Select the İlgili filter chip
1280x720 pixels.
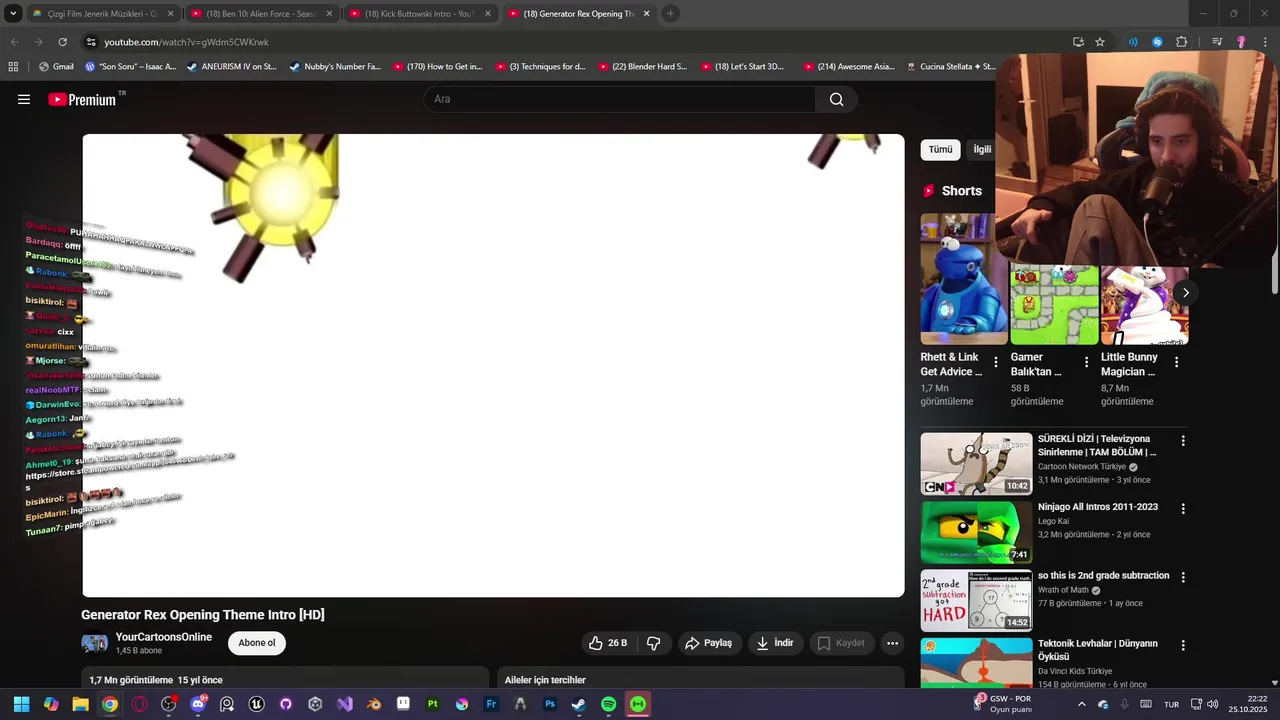click(x=982, y=150)
